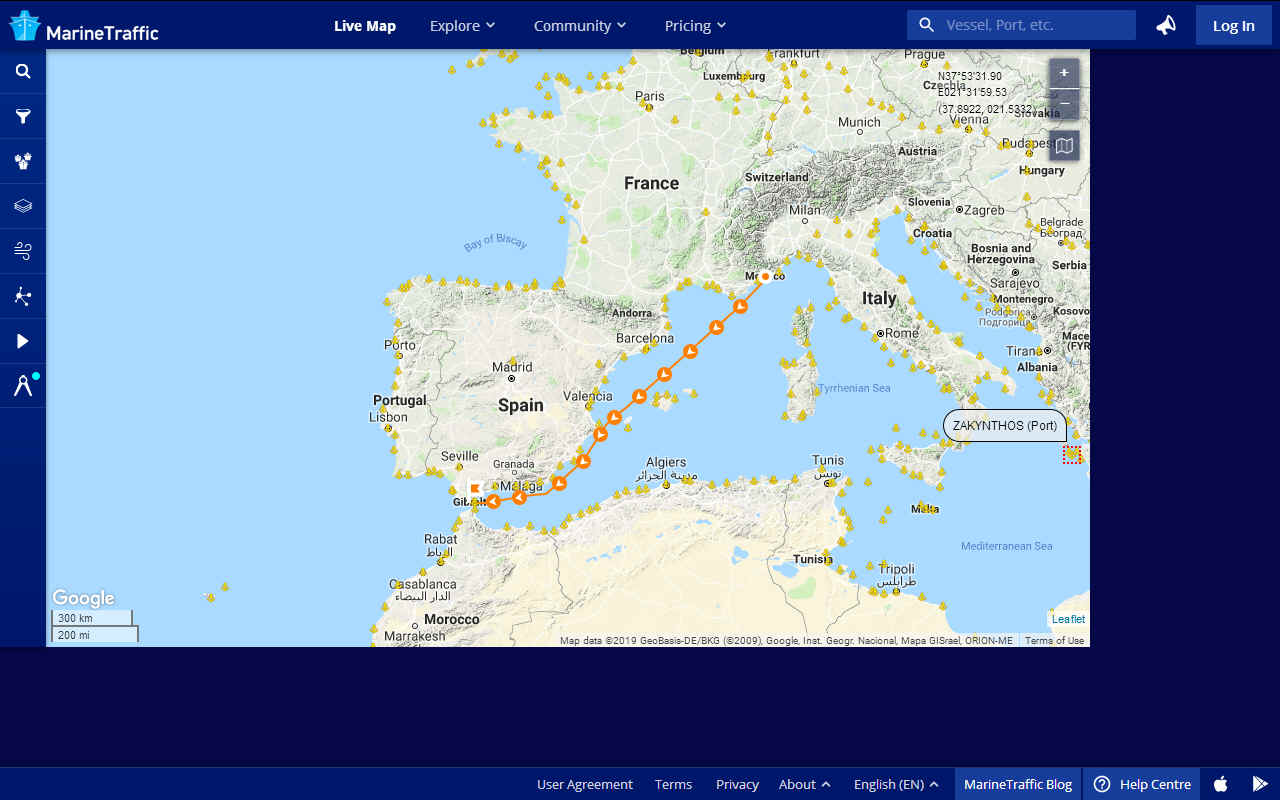1280x800 pixels.
Task: Open the English (EN) language selector
Action: coord(896,784)
